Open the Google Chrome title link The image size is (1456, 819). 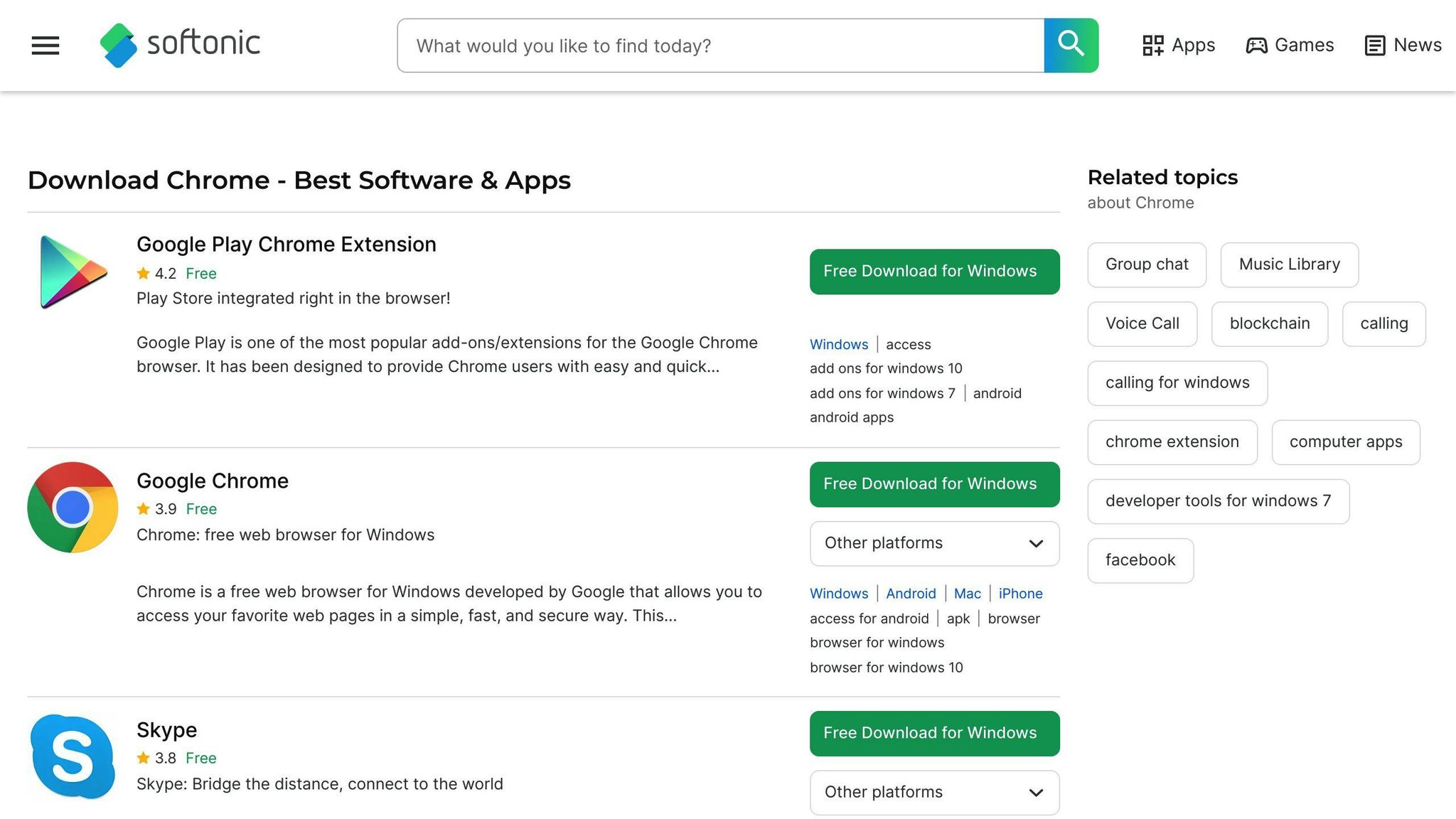coord(212,481)
